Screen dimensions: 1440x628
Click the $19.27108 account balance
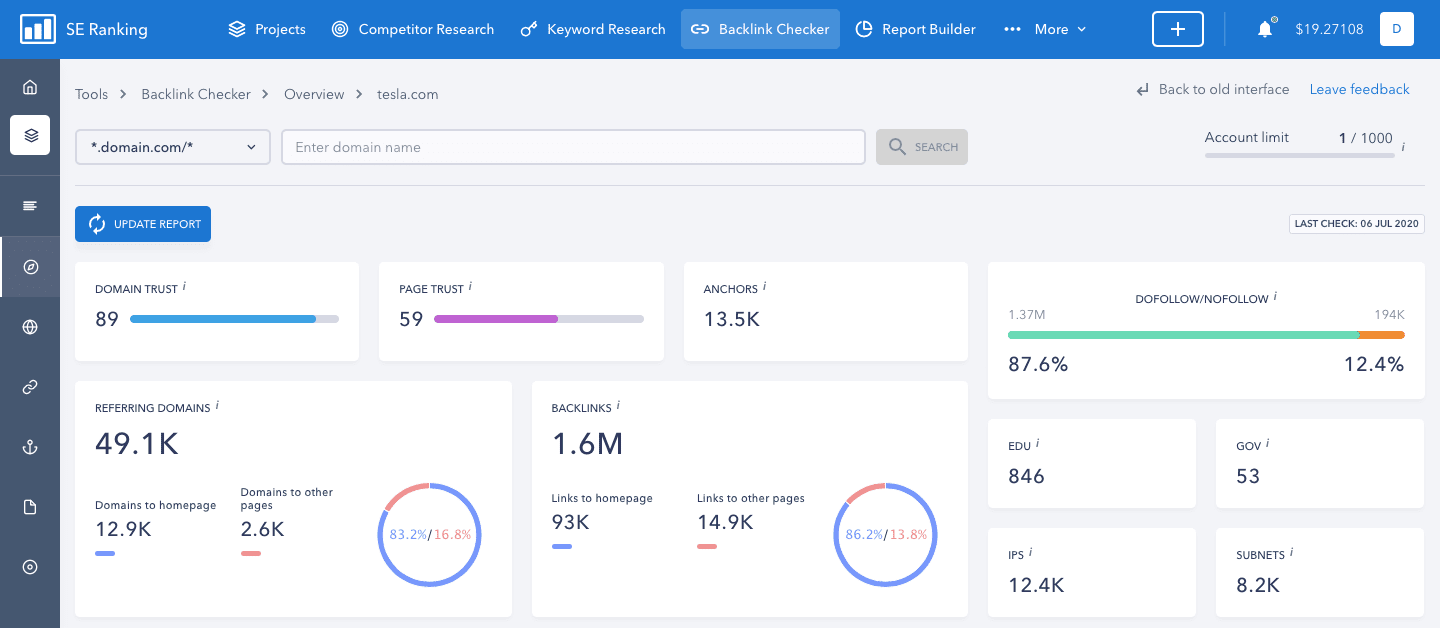pos(1329,29)
